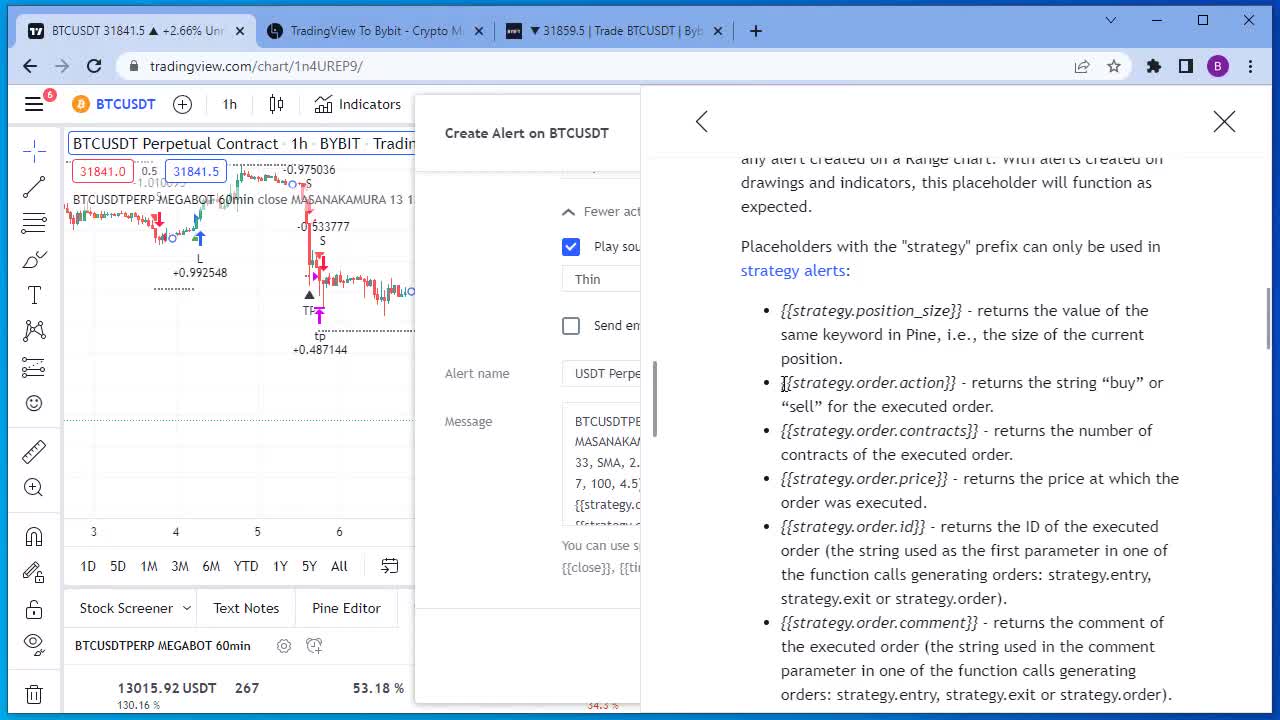
Task: Click the browser back arrow
Action: [x=30, y=66]
